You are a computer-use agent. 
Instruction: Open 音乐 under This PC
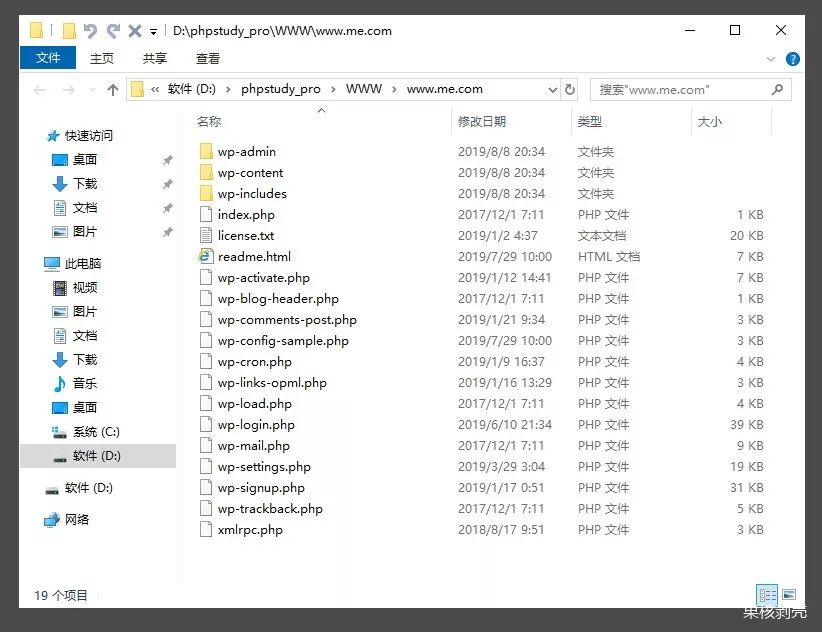(x=84, y=383)
